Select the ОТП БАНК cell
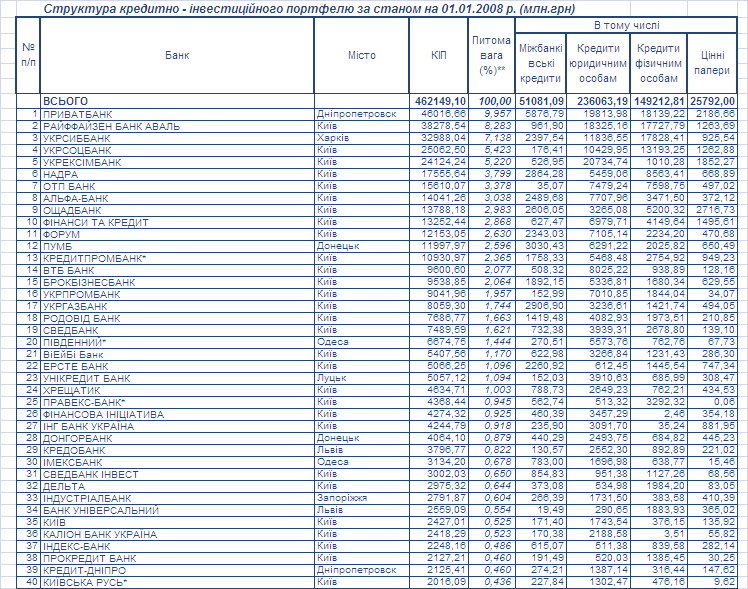 [177, 186]
